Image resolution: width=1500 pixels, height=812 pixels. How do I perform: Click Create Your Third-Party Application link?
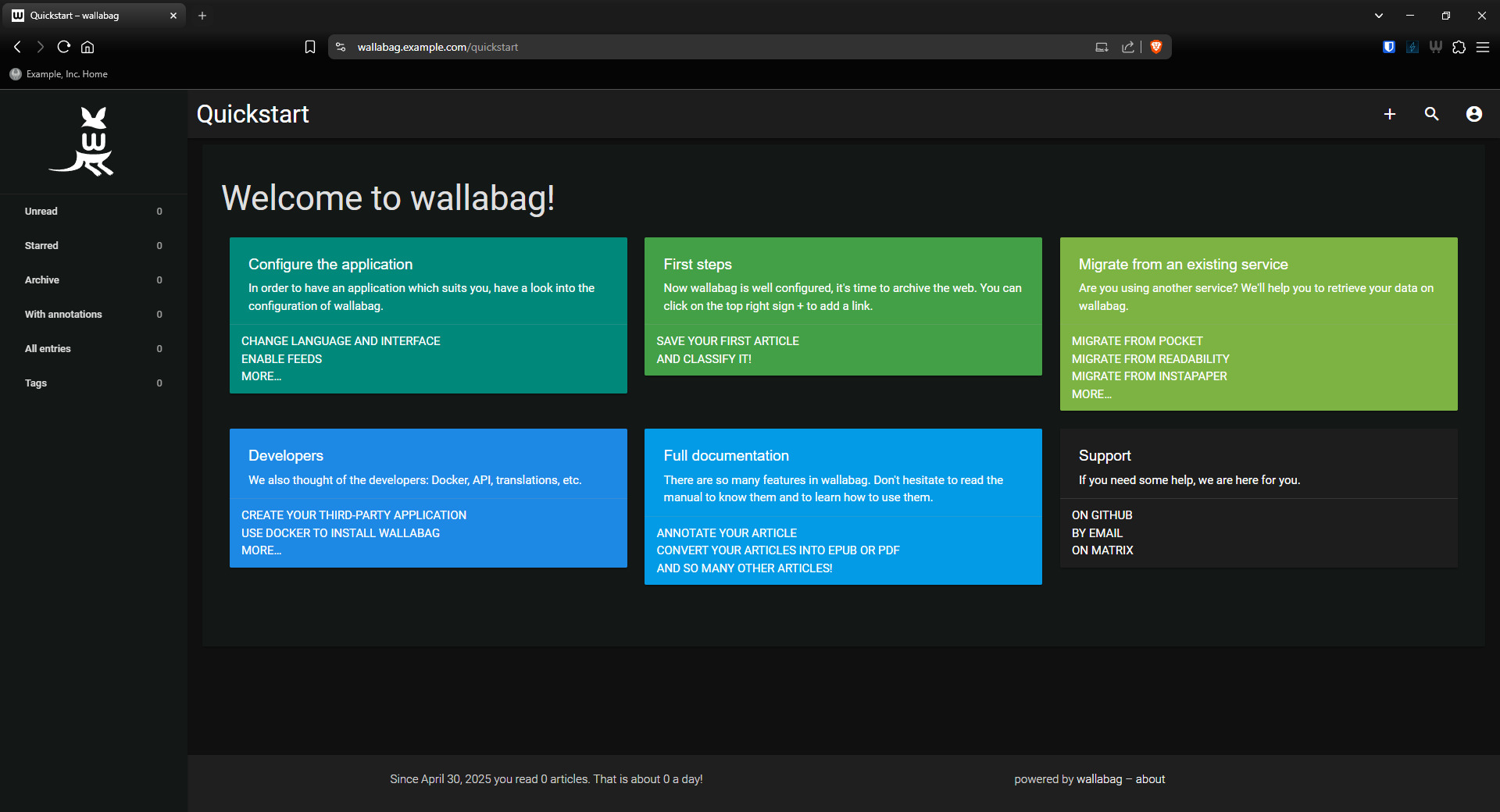[x=354, y=515]
